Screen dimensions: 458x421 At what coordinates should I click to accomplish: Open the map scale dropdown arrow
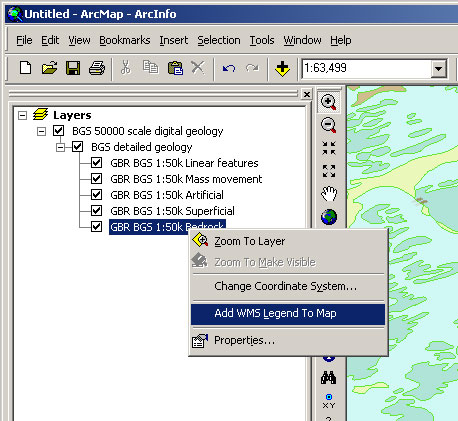pos(438,69)
